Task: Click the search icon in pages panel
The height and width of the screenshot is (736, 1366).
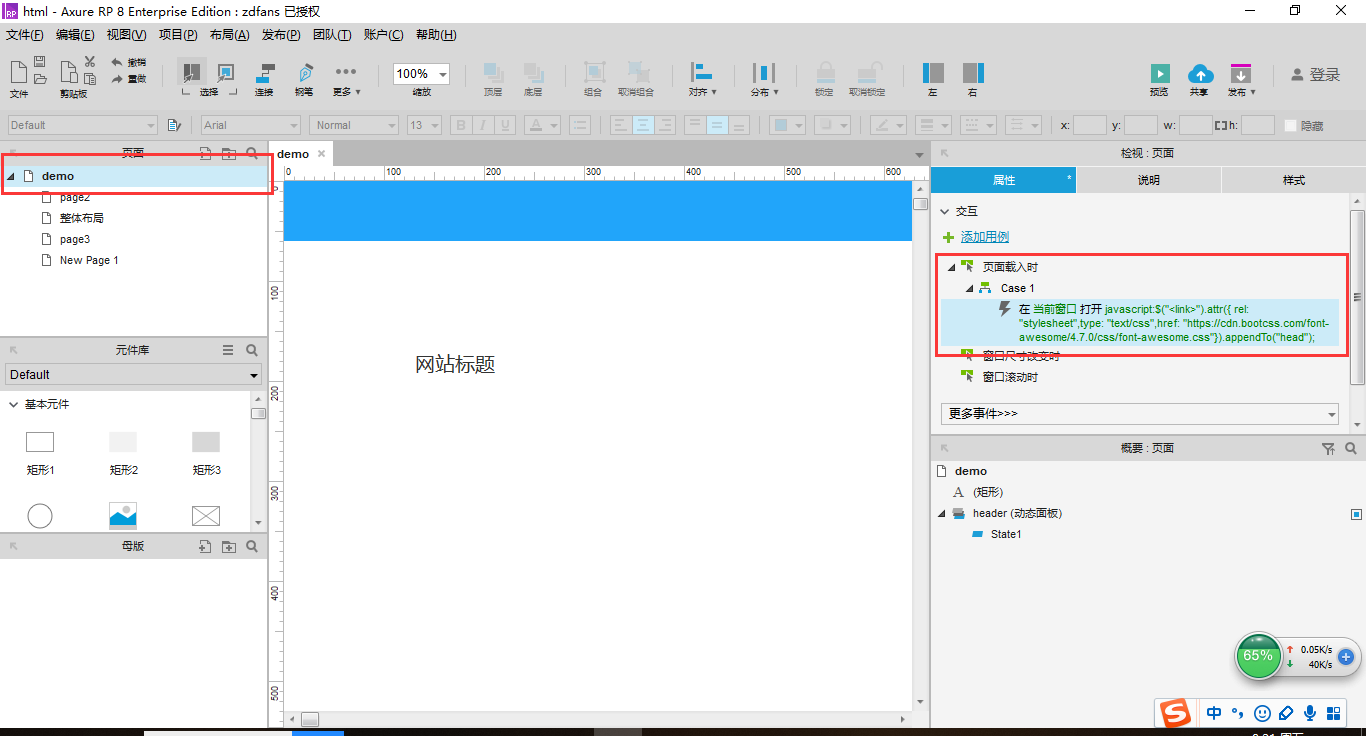Action: tap(252, 154)
